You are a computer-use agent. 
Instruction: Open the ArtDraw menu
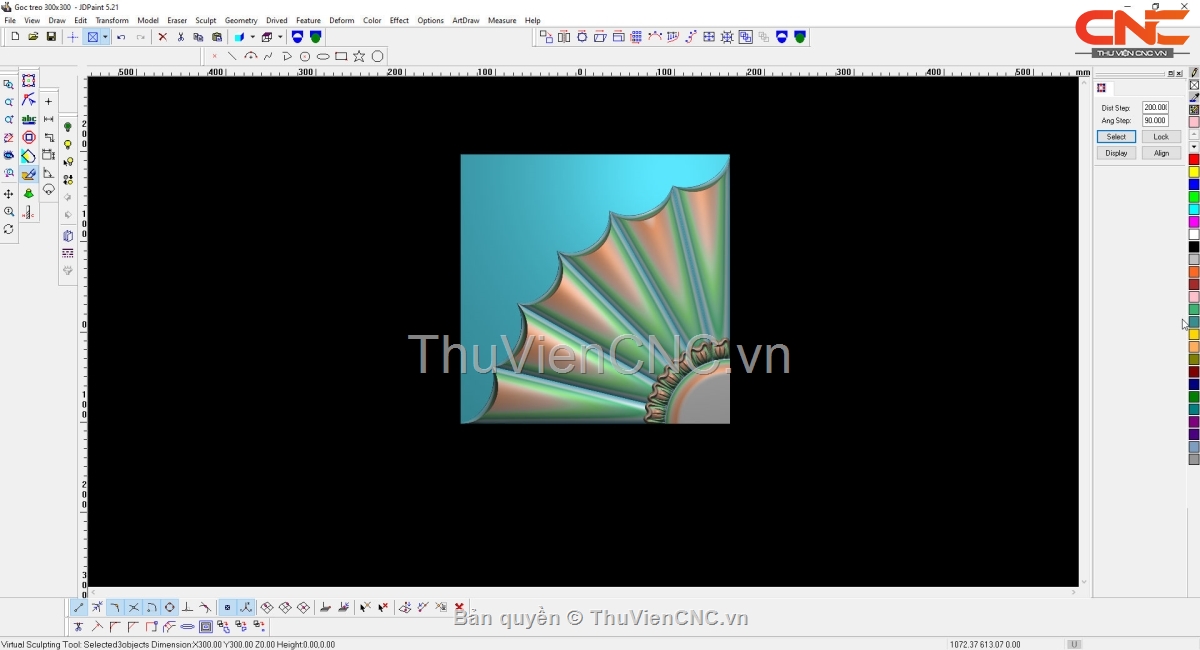465,20
